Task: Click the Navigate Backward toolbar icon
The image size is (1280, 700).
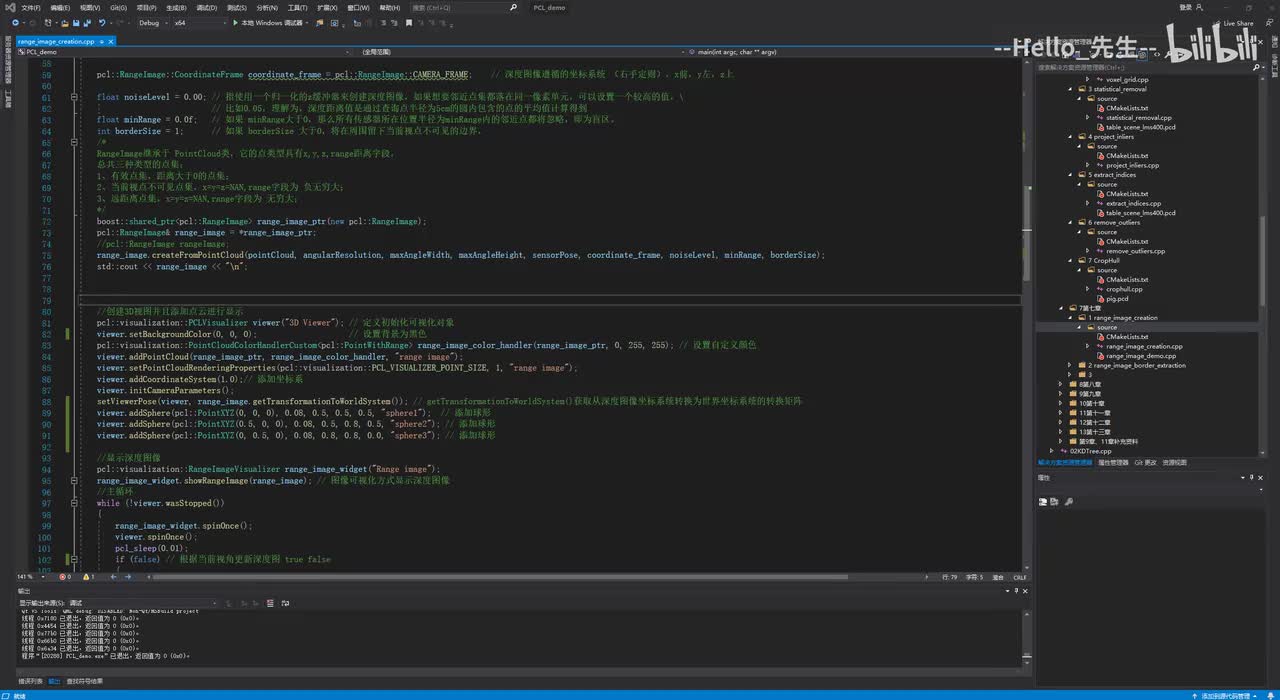Action: pyautogui.click(x=15, y=22)
